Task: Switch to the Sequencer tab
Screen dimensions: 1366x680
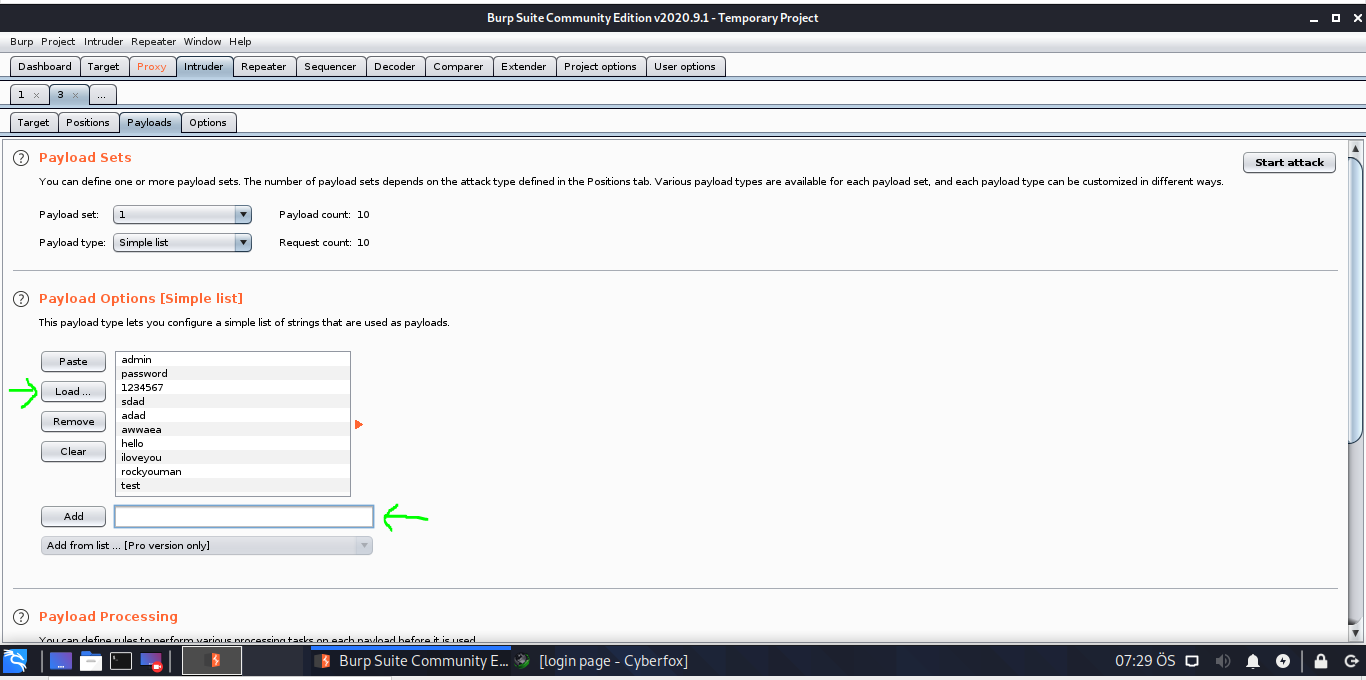Action: click(330, 67)
